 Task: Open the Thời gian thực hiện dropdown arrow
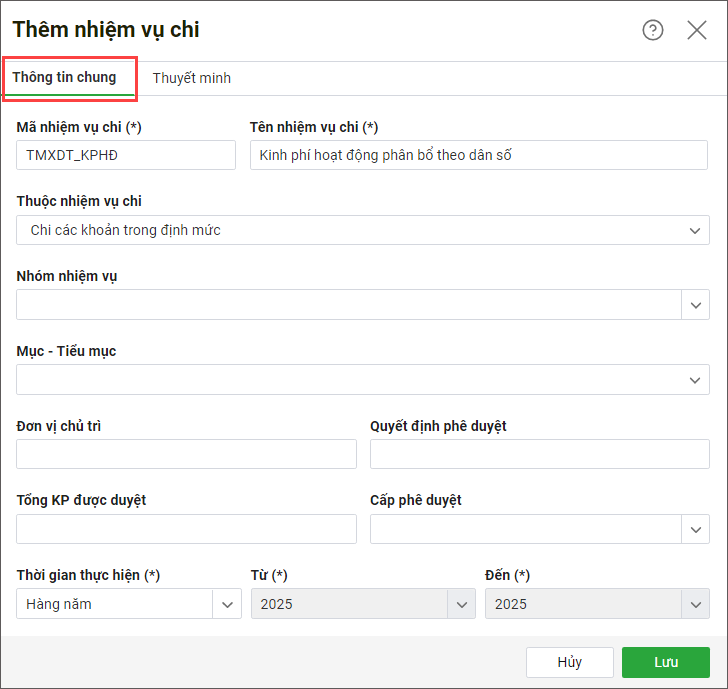point(227,604)
